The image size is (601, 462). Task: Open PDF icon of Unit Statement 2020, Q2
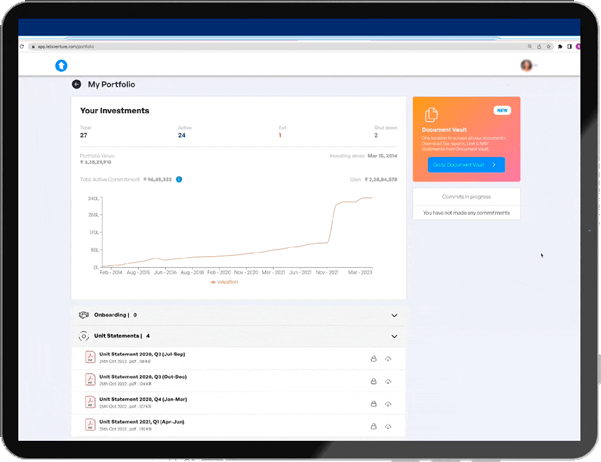click(88, 357)
